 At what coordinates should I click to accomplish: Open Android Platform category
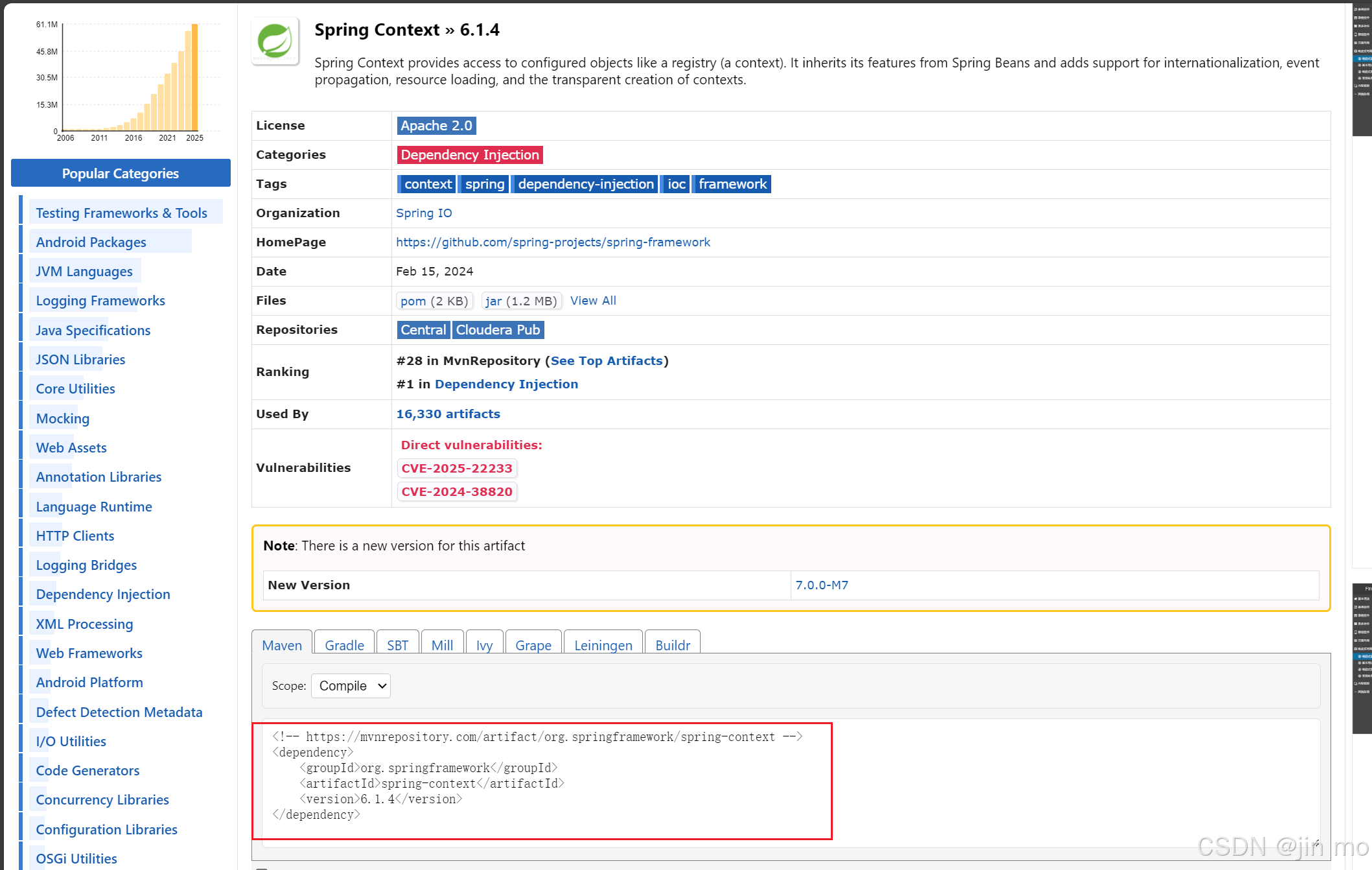(x=89, y=683)
